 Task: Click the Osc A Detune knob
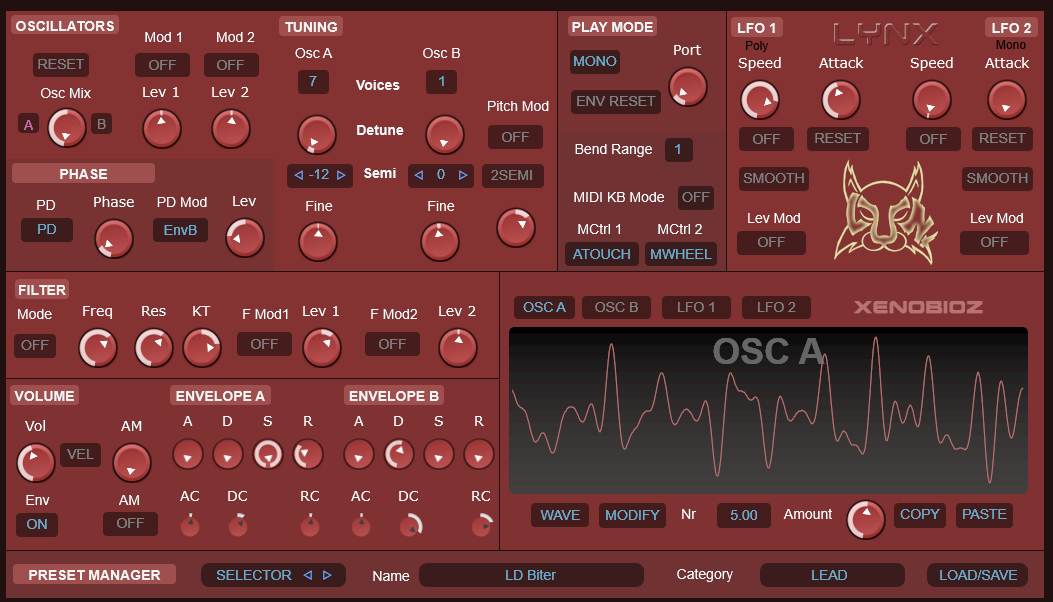[x=316, y=134]
